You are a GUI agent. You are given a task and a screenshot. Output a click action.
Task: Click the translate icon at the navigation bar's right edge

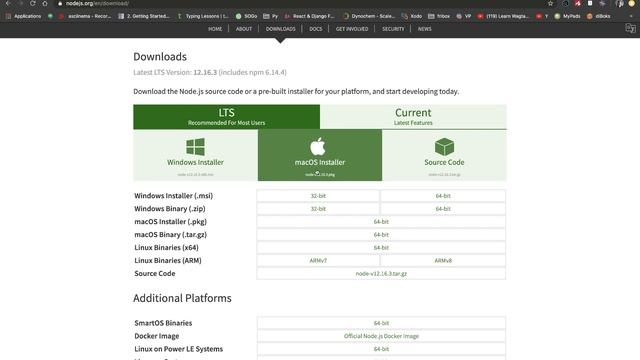tap(630, 29)
